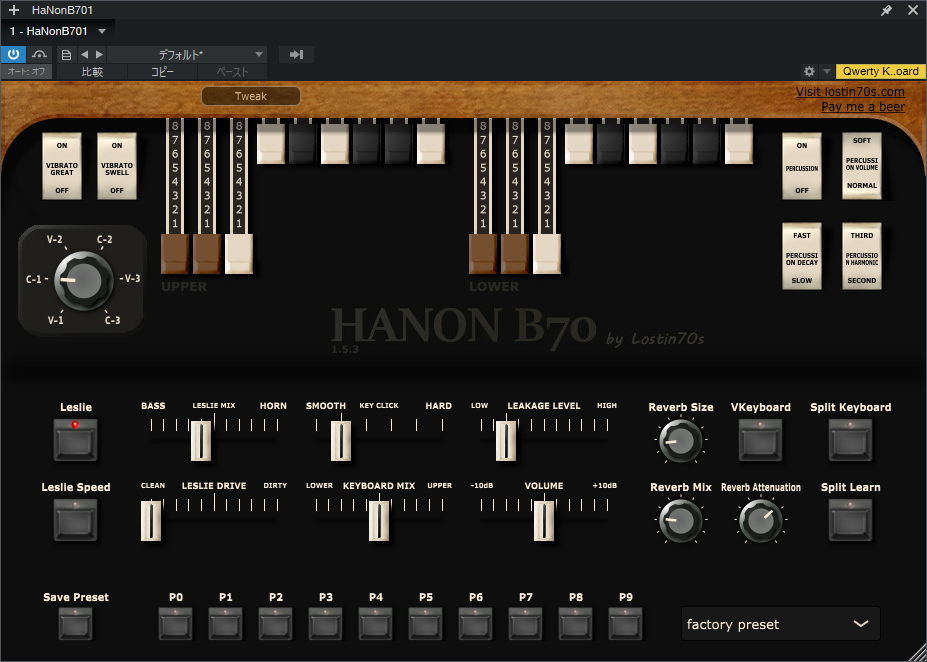Image resolution: width=927 pixels, height=662 pixels.
Task: Close the HaNonB701 plugin window
Action: [913, 10]
